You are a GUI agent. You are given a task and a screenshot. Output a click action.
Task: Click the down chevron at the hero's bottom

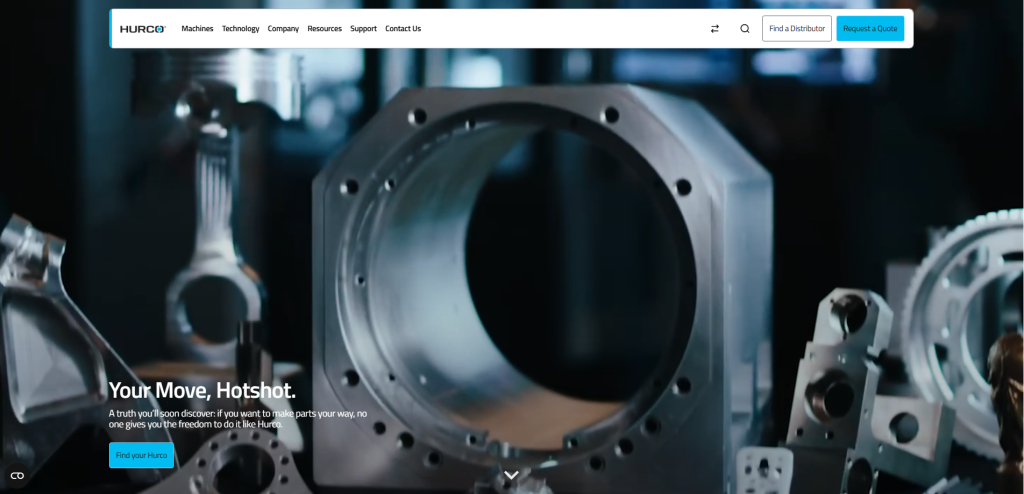click(511, 475)
